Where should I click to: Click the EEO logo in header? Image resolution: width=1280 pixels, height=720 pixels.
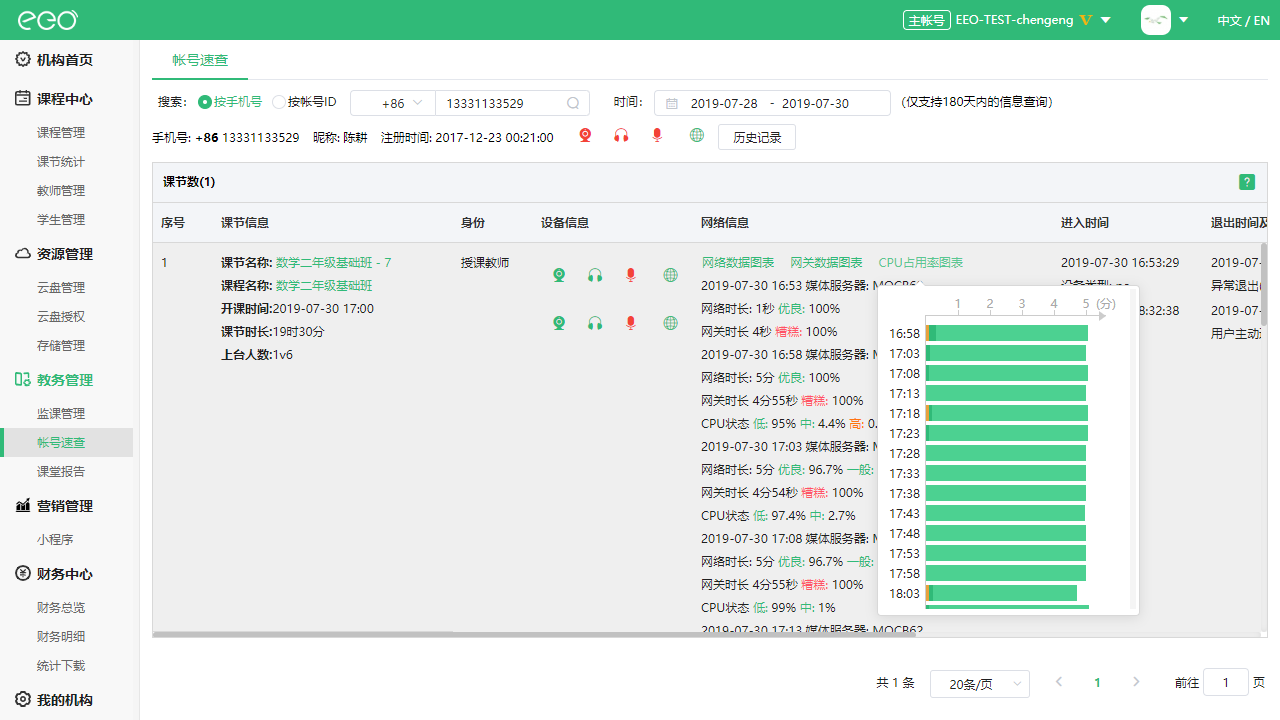48,20
